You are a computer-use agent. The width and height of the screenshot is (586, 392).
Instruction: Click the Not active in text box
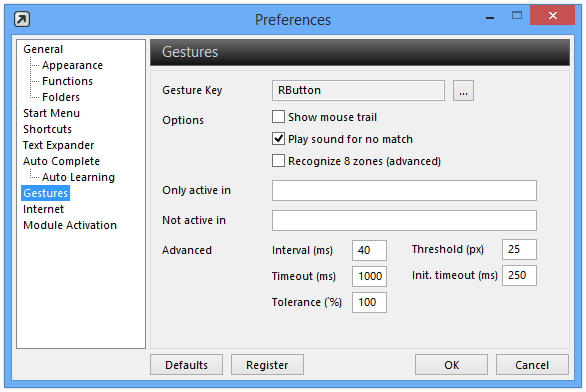404,220
